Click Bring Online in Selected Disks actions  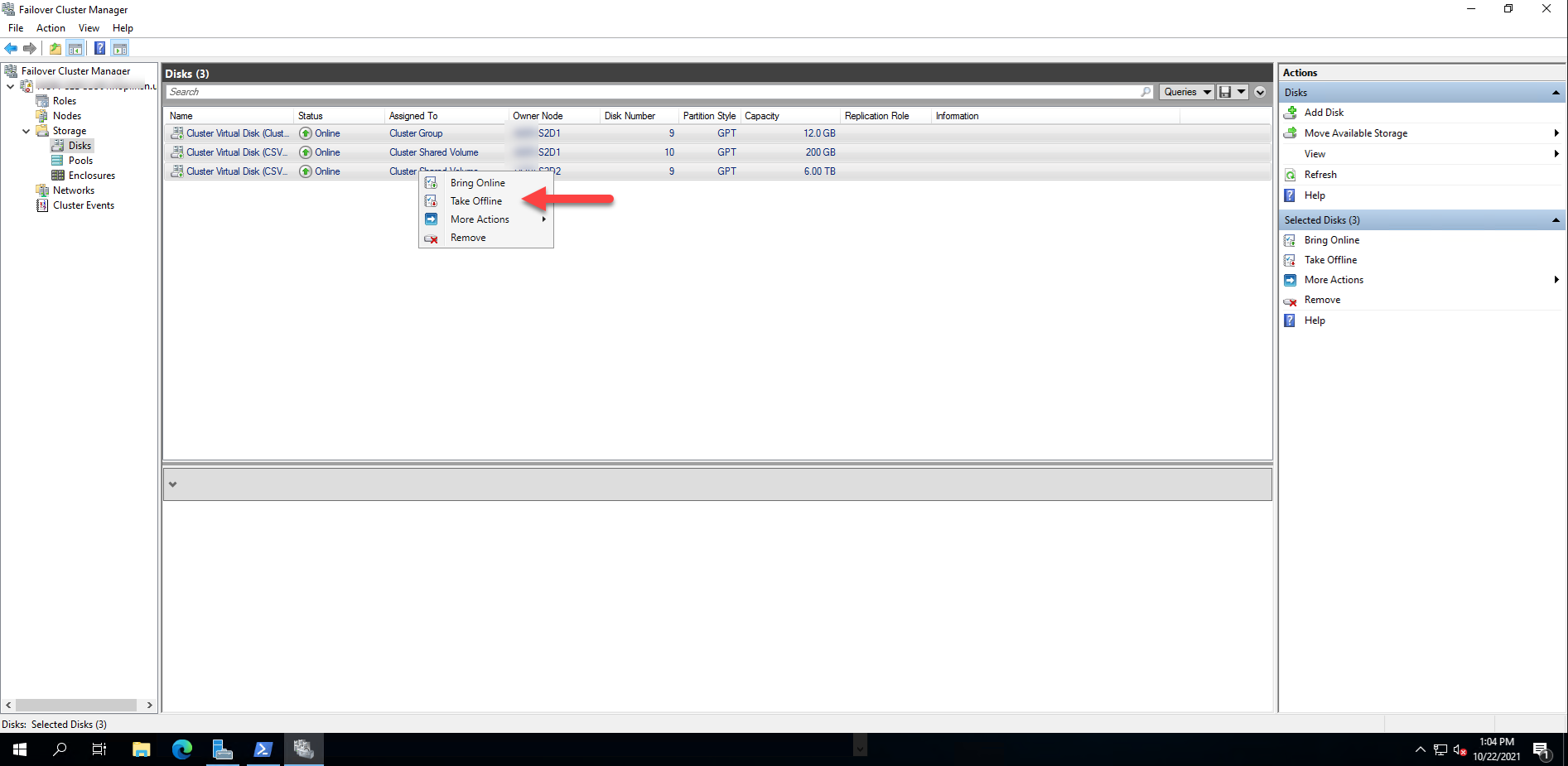(1331, 240)
